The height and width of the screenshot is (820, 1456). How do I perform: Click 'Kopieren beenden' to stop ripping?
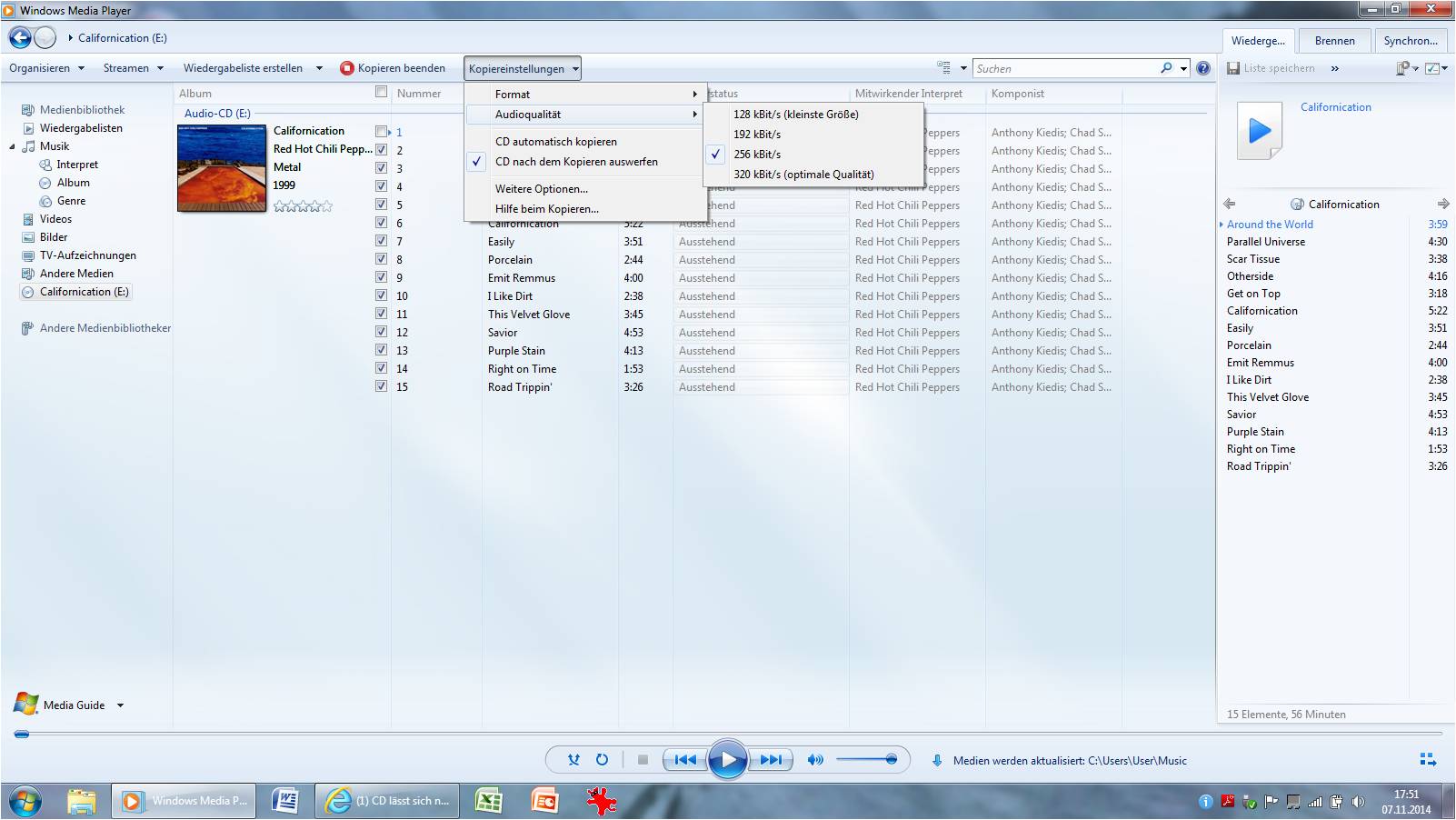click(393, 68)
